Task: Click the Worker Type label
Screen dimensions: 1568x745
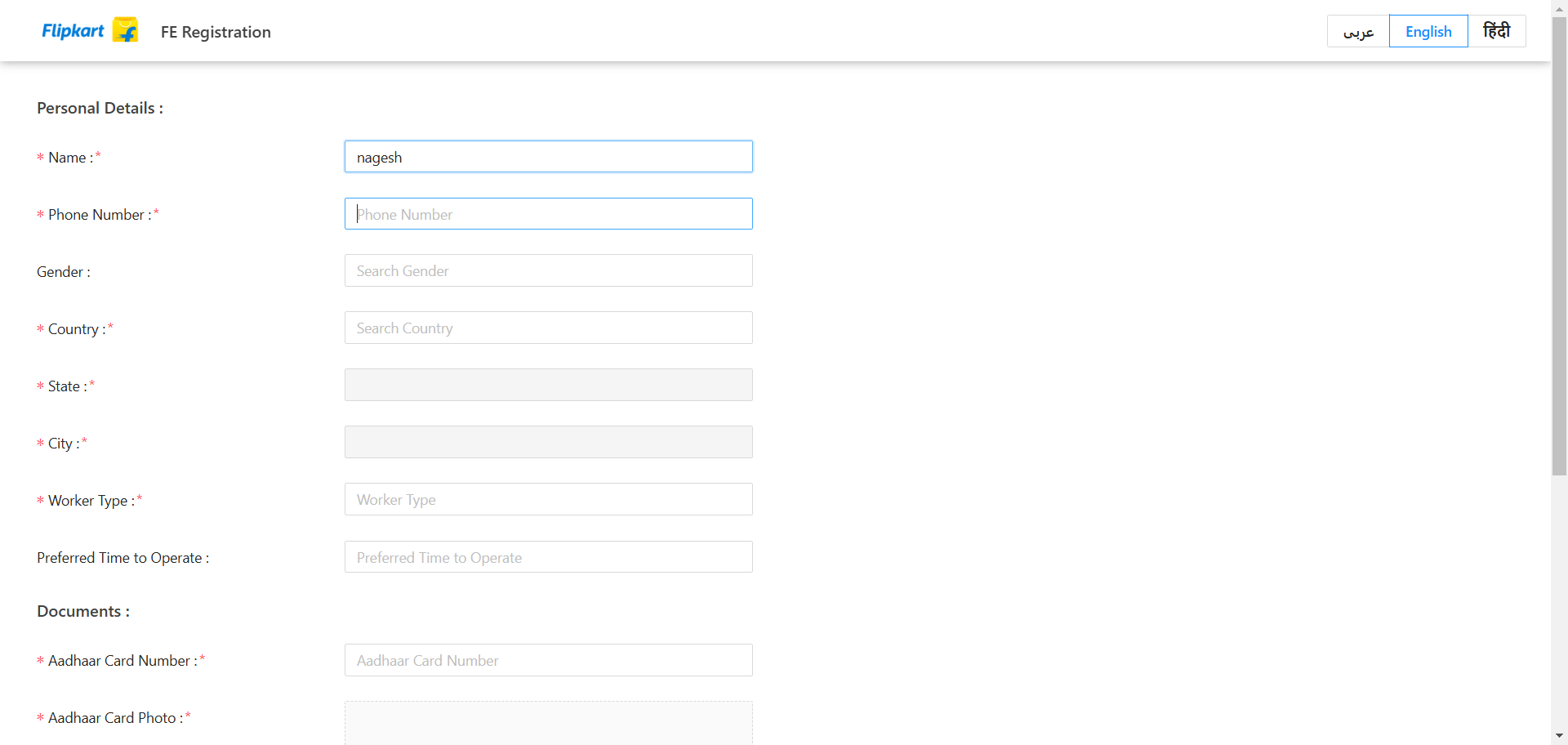Action: point(88,501)
